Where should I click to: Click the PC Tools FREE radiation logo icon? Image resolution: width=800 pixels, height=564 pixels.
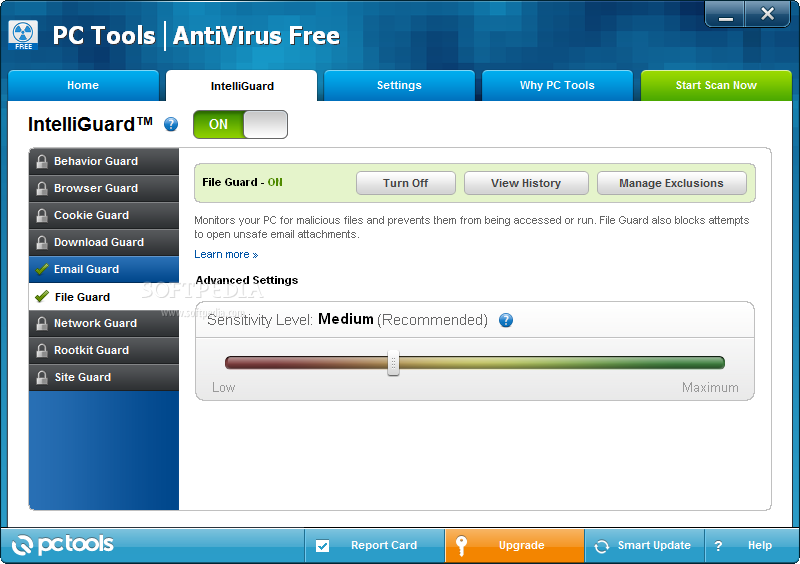23,35
